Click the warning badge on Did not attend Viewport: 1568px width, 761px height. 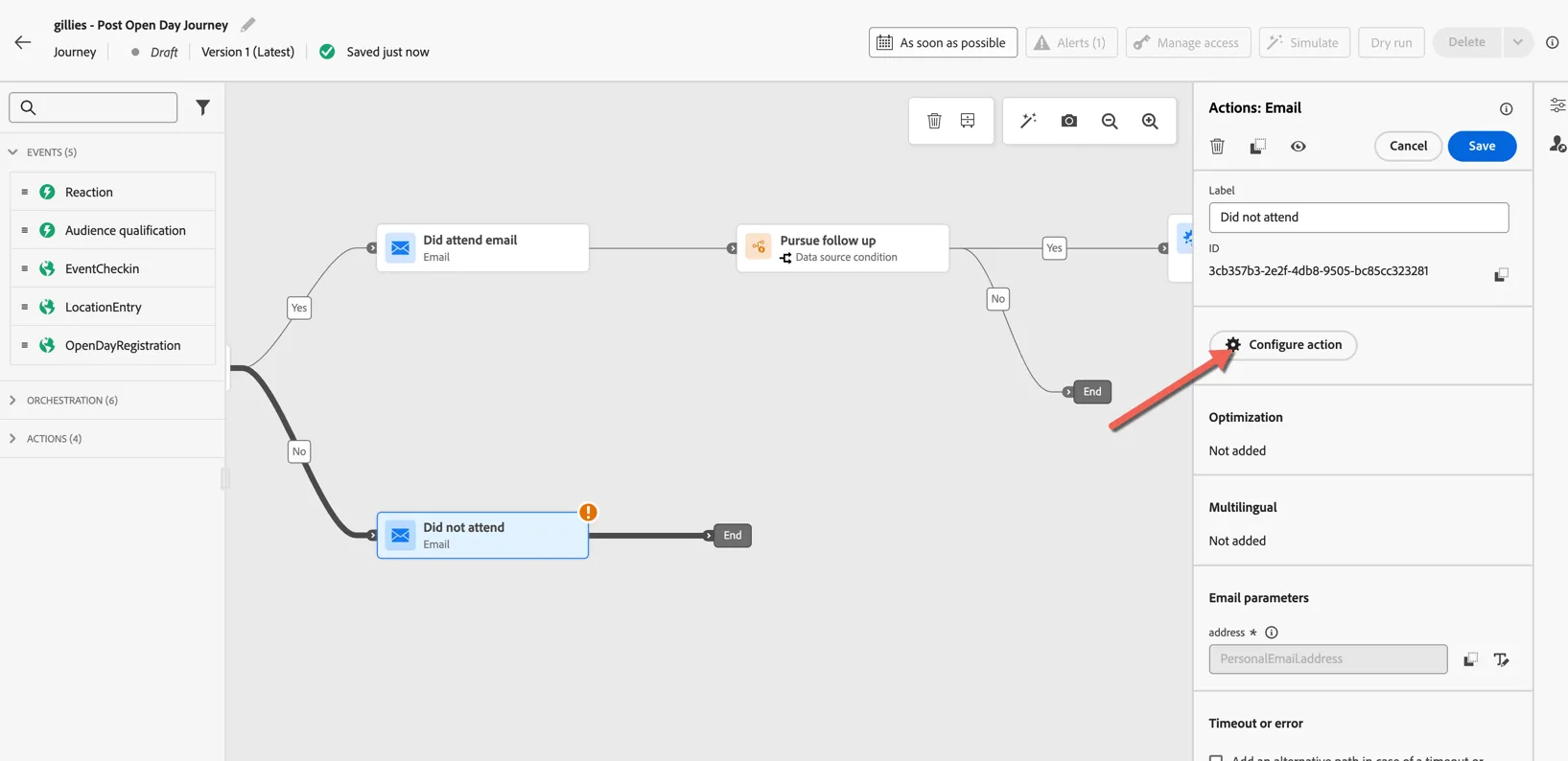pyautogui.click(x=588, y=513)
